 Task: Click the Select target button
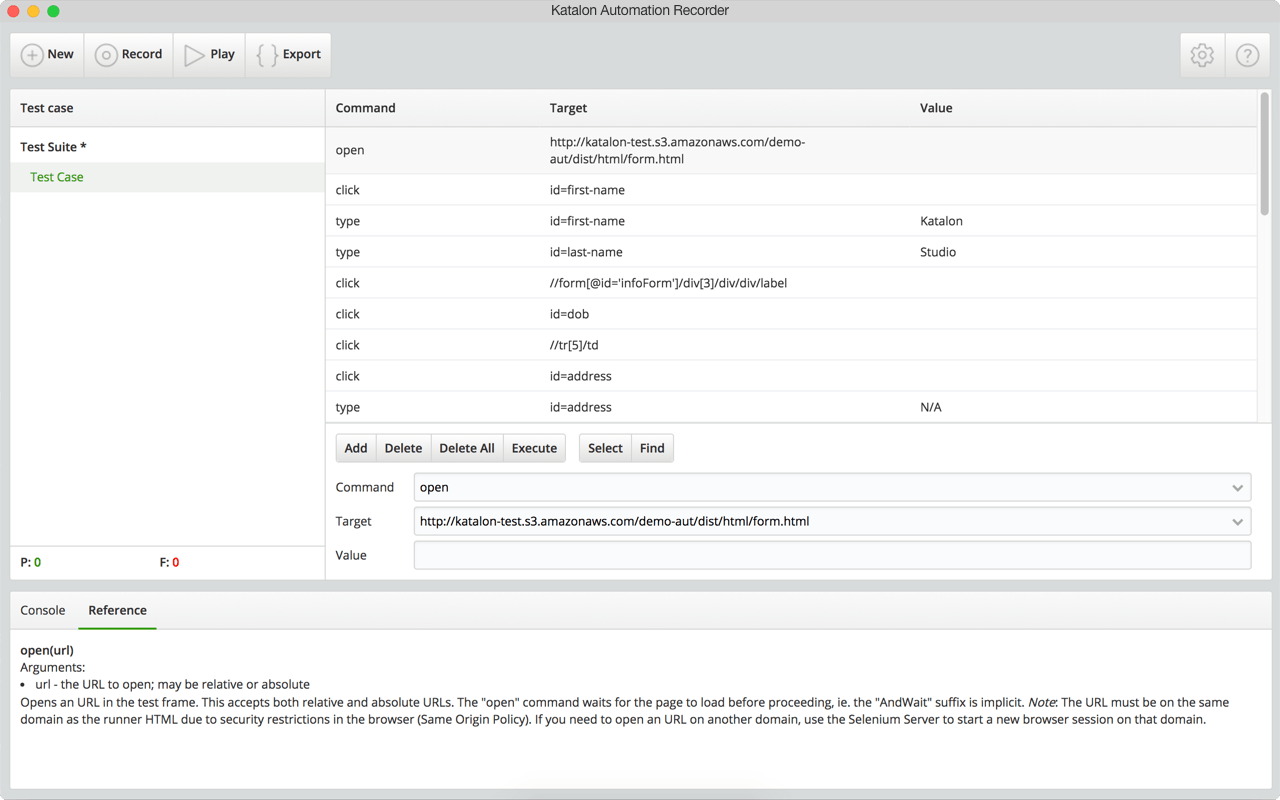[604, 448]
